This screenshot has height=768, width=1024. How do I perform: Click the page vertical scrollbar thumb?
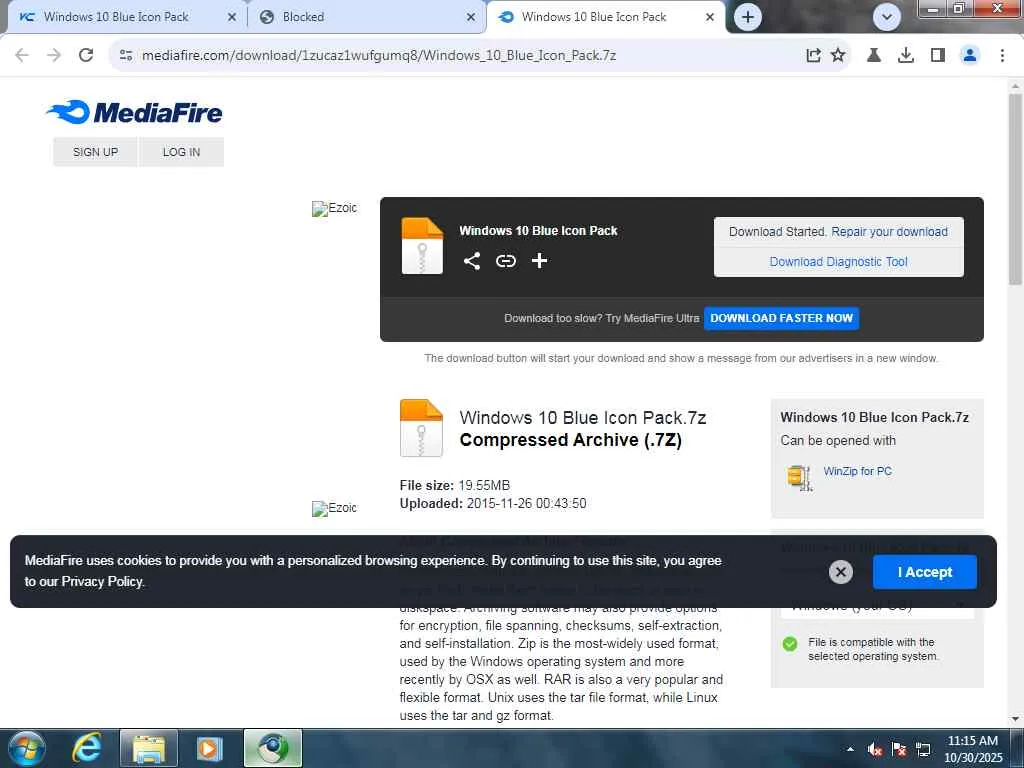tap(1015, 189)
